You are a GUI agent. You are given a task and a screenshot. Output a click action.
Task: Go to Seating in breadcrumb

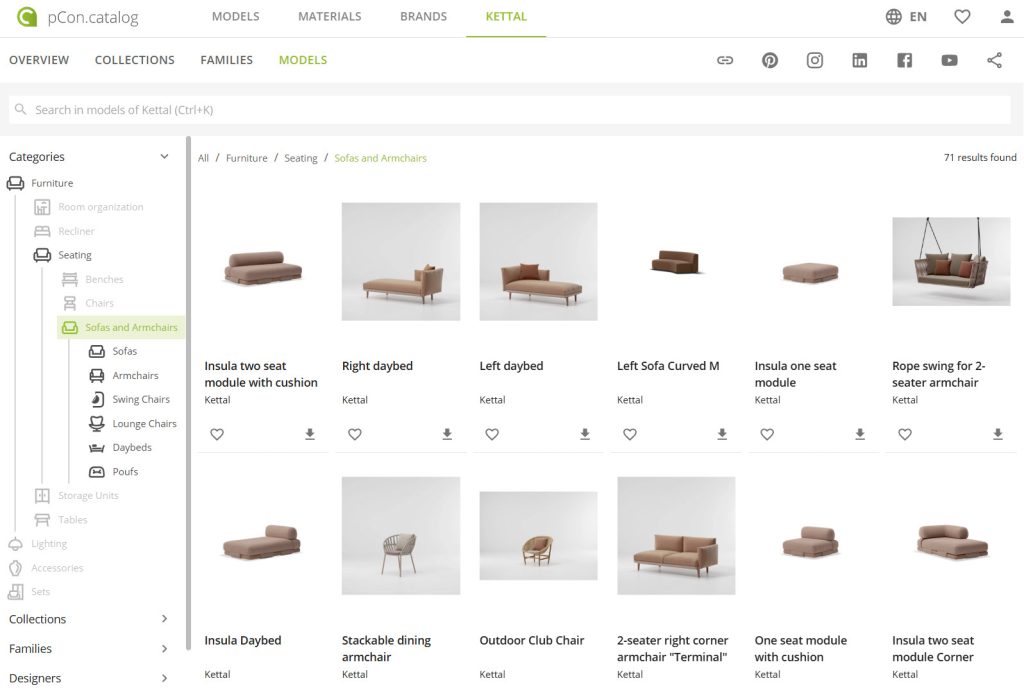click(300, 158)
